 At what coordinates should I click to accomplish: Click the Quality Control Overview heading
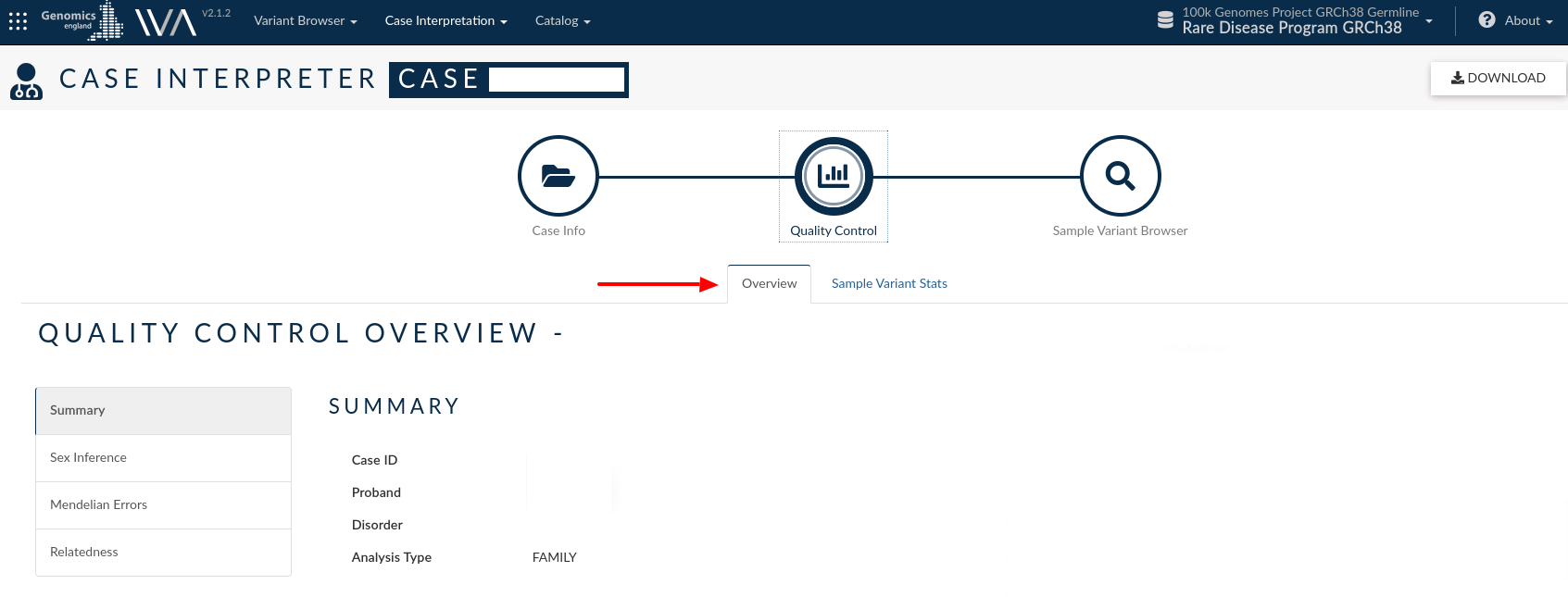tap(301, 333)
